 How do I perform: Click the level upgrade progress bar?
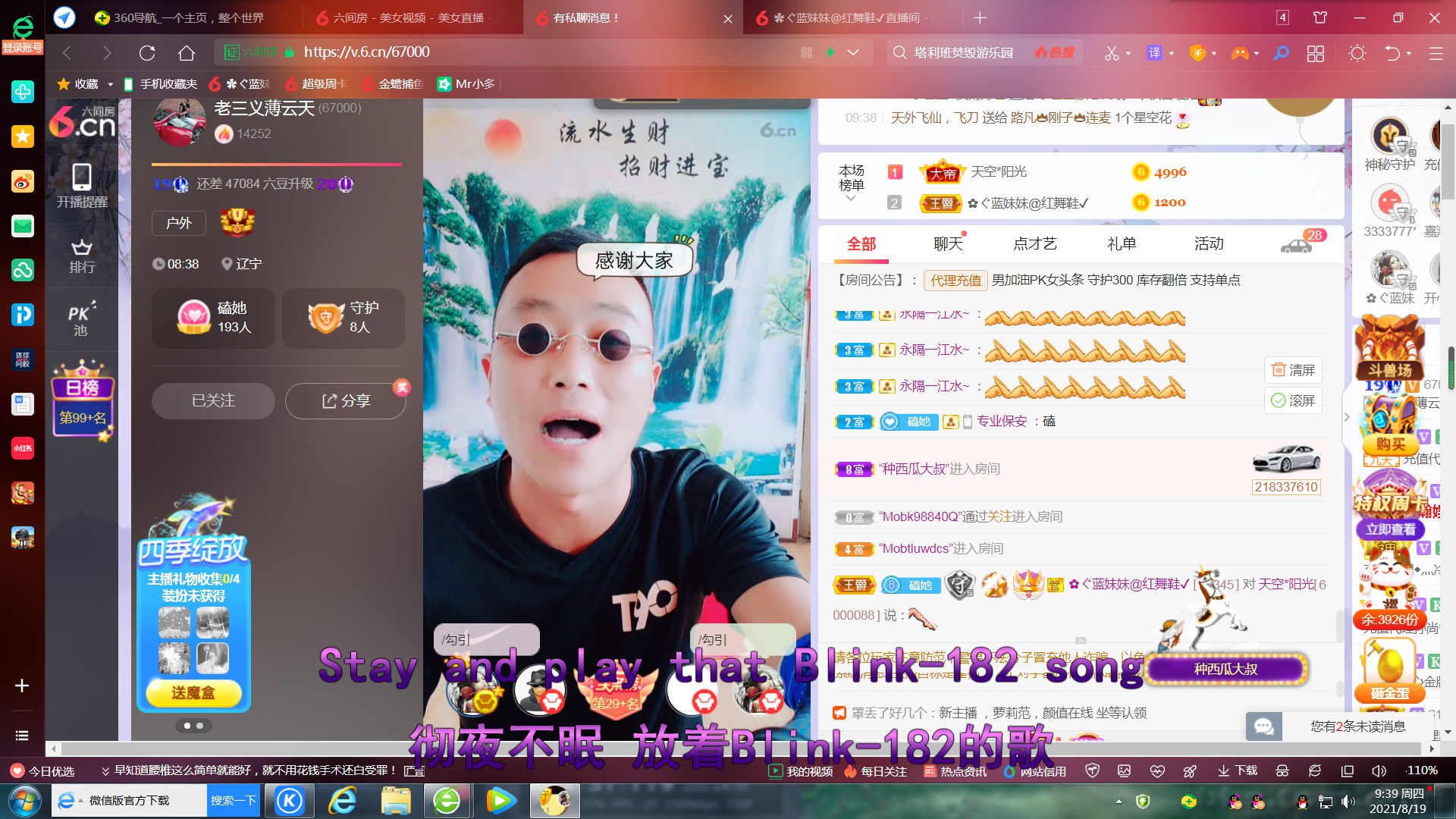[x=276, y=164]
